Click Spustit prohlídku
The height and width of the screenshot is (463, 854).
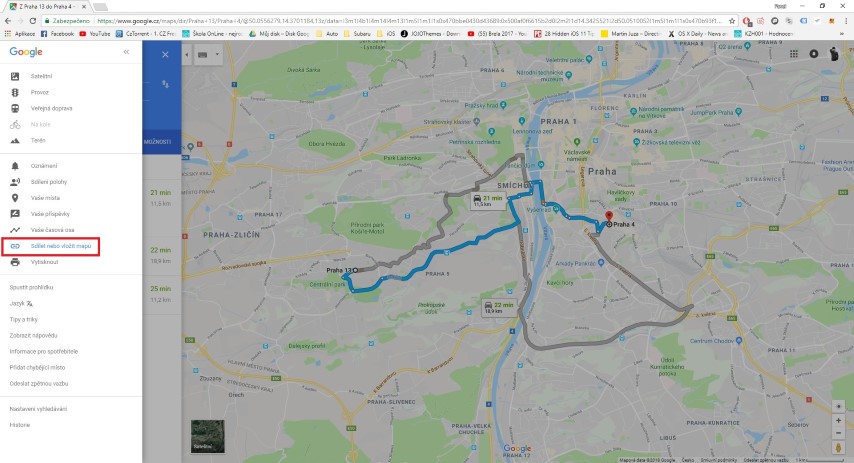(31, 288)
